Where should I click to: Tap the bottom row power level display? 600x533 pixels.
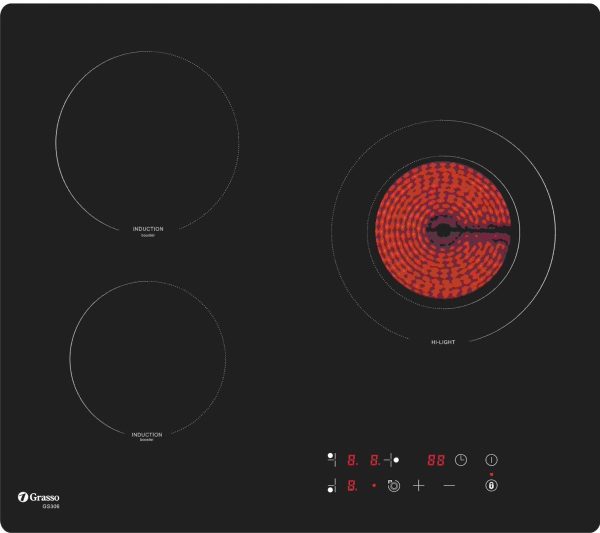point(352,486)
